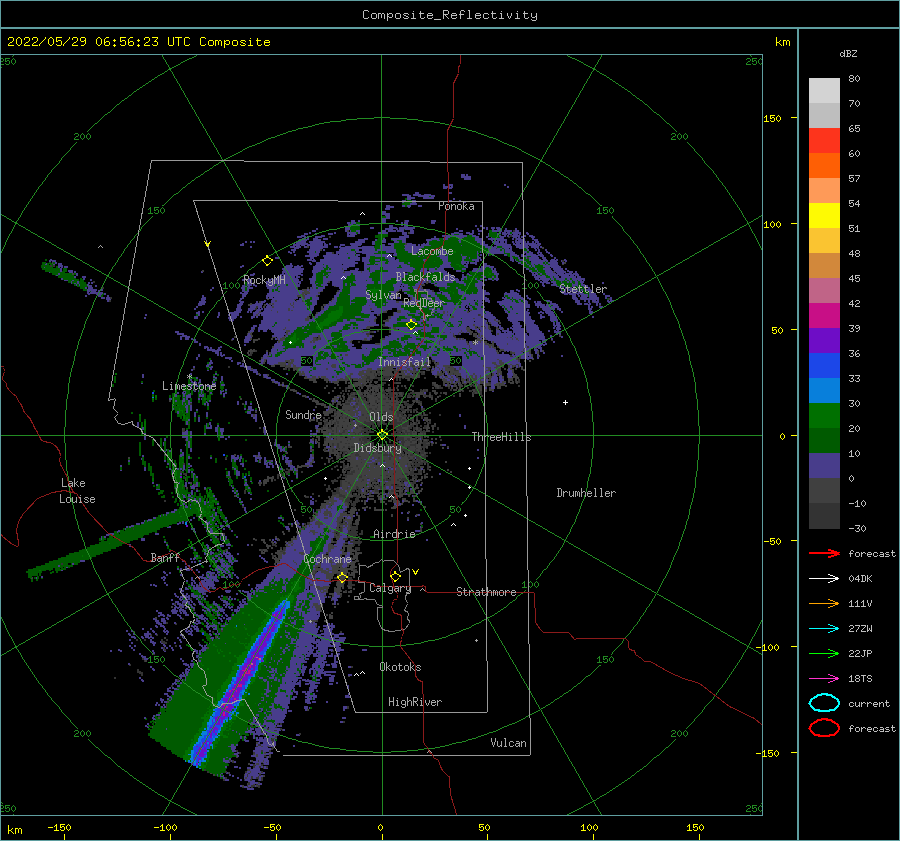Click the Banff label
This screenshot has width=900, height=841.
coord(165,557)
